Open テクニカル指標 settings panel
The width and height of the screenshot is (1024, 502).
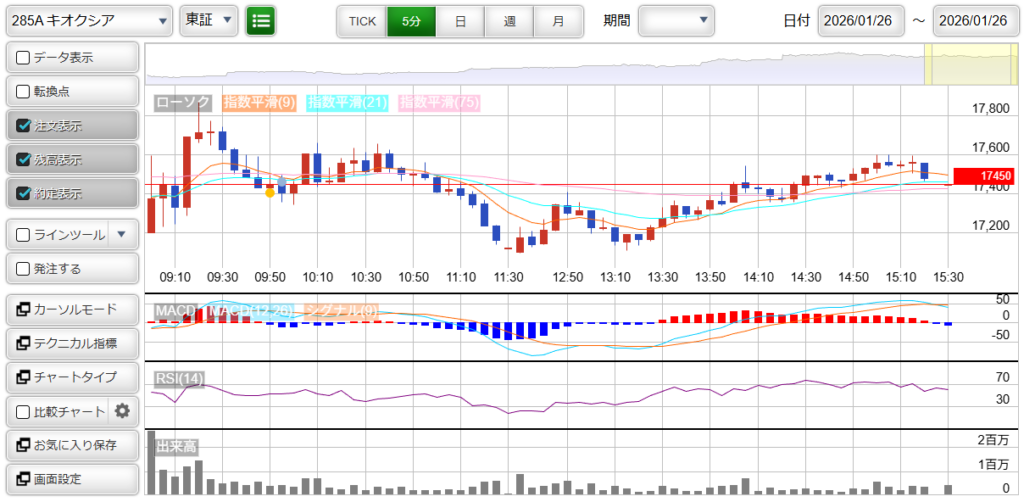coord(71,343)
